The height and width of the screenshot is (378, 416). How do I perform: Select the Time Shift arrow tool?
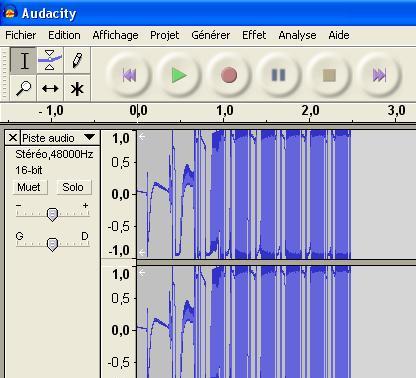pos(50,88)
